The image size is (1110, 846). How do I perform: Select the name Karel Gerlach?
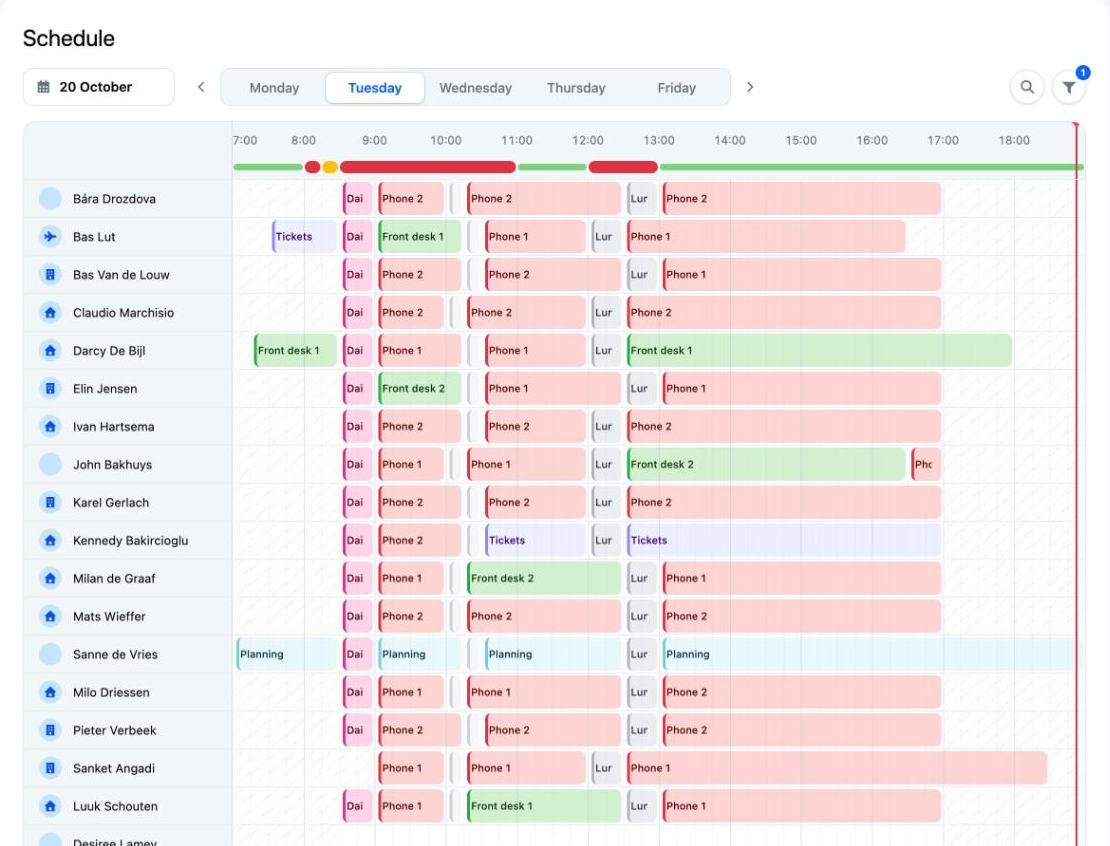point(111,503)
